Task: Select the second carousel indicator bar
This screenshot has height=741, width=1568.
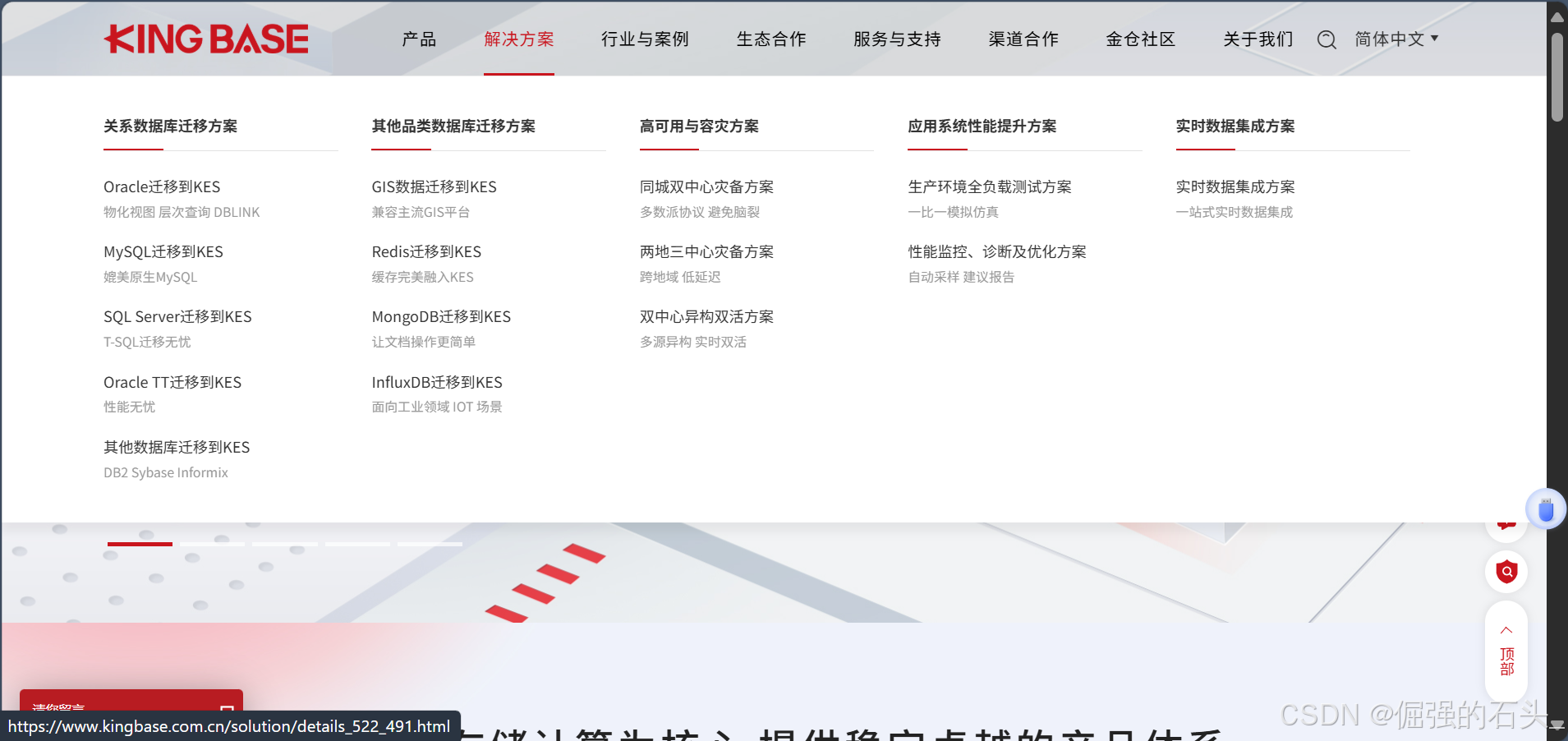Action: click(212, 544)
